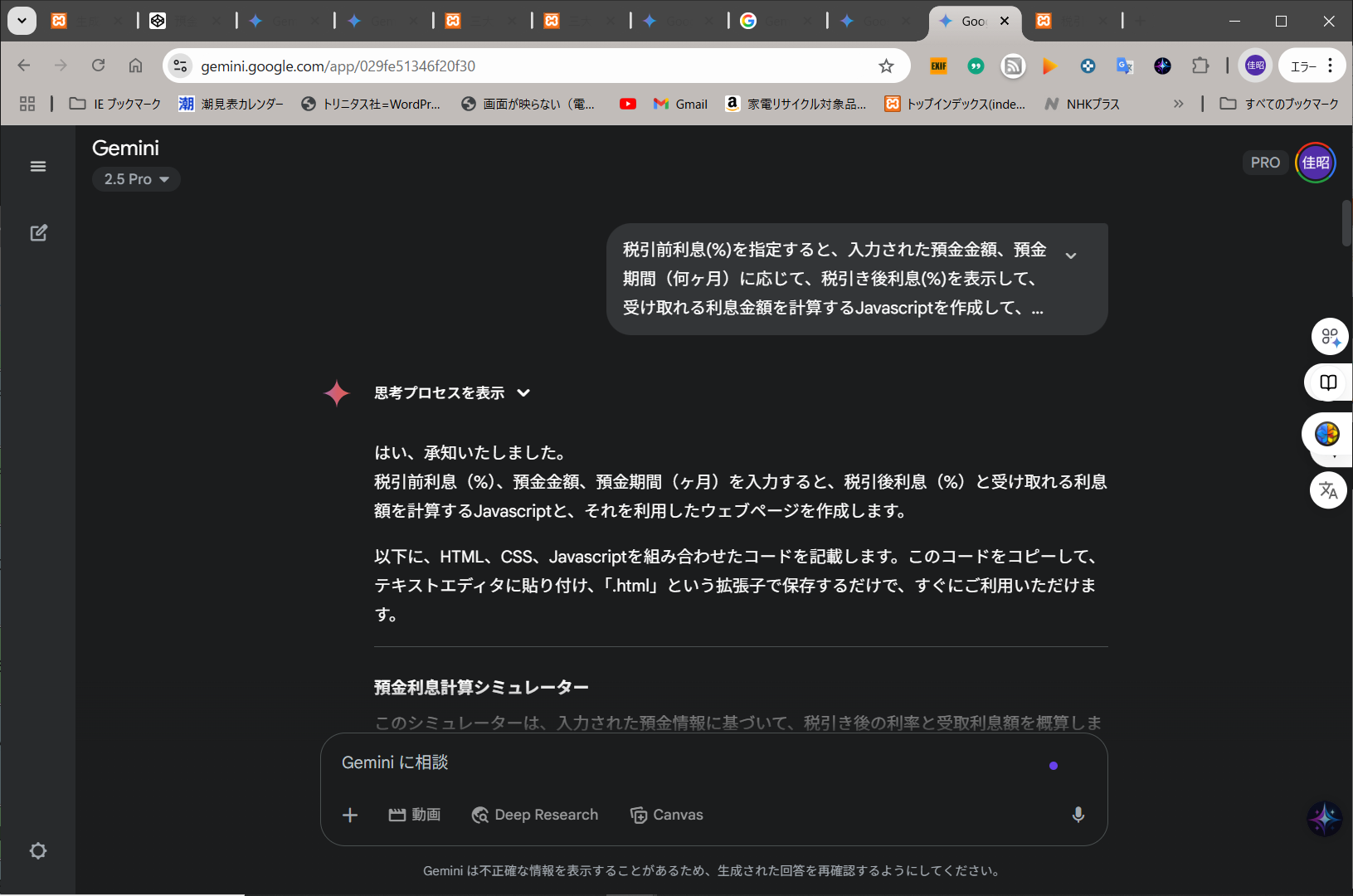Open the EXIF extension icon
The image size is (1353, 896).
pos(938,66)
